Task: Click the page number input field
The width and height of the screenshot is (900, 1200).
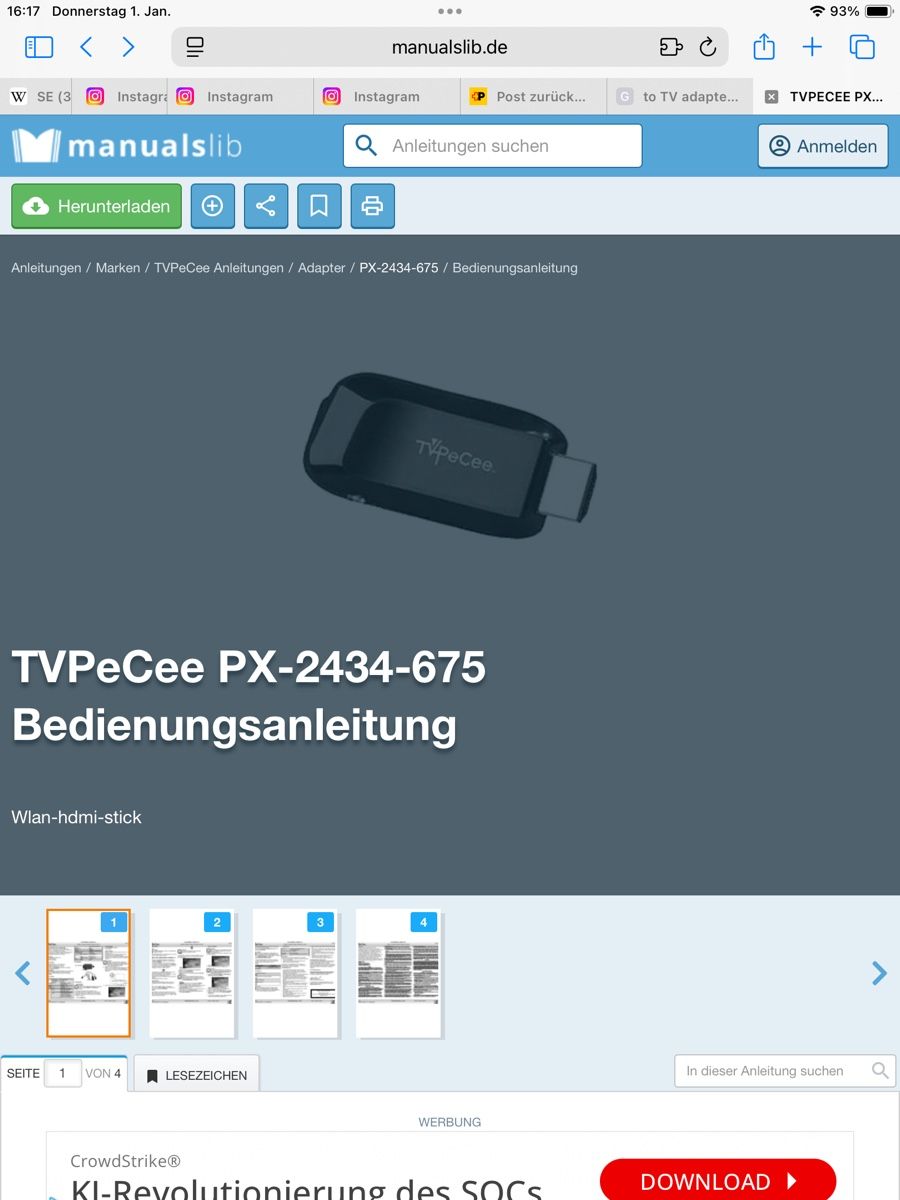Action: 62,1074
